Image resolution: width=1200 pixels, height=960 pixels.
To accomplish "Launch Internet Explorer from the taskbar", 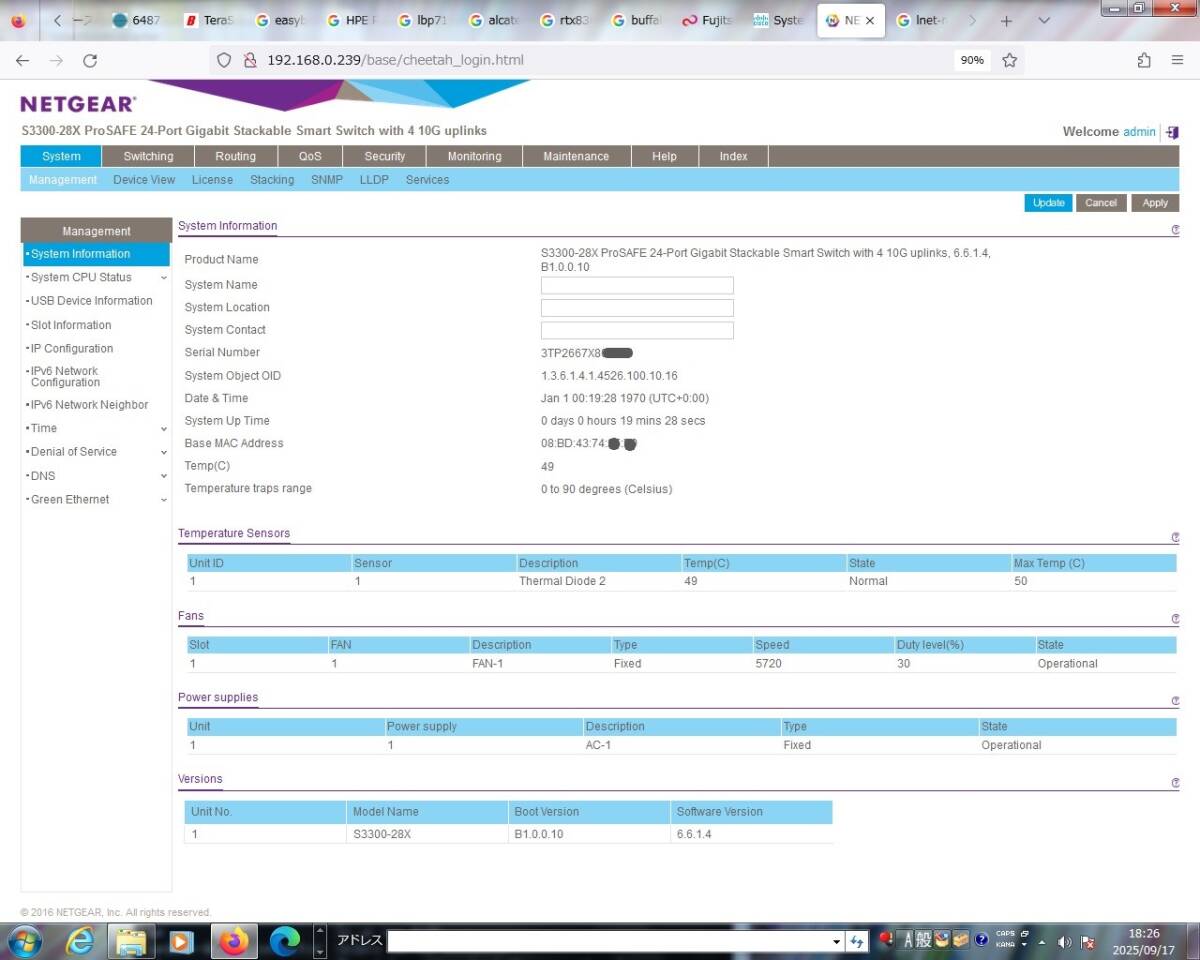I will point(80,941).
